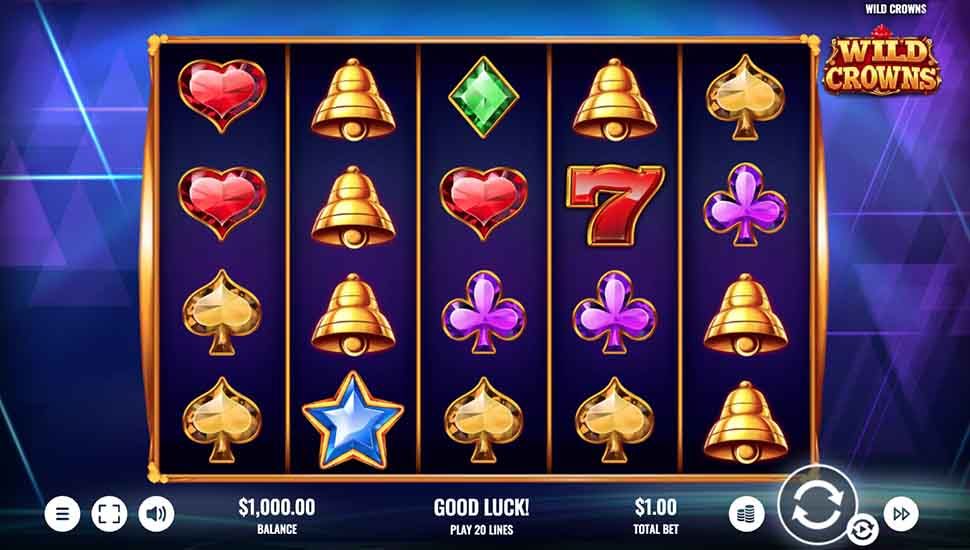Screen dimensions: 970x550
Task: Click the purple club on the fifth reel
Action: coord(745,205)
